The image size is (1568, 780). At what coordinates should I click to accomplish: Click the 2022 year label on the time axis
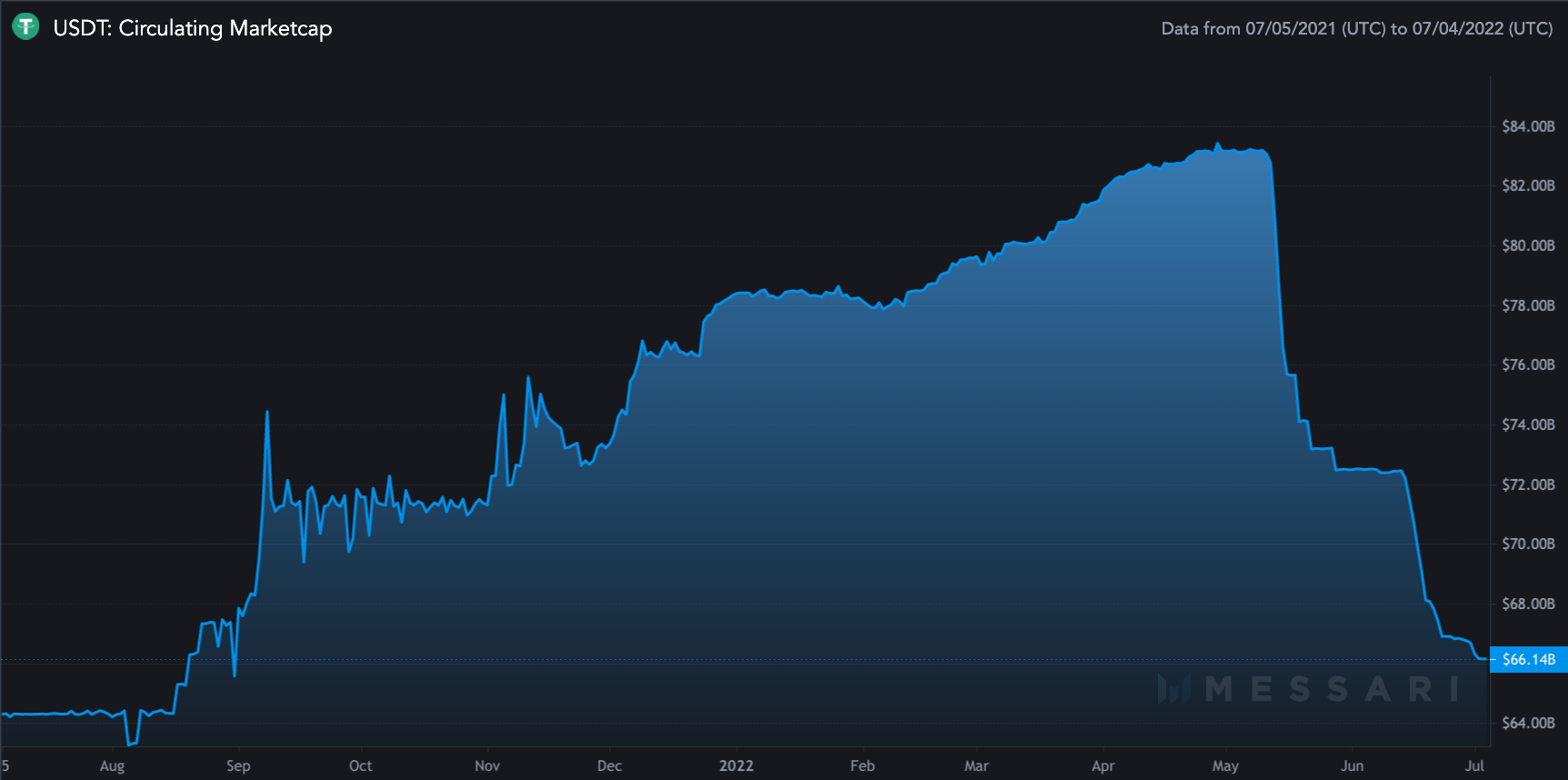click(736, 765)
